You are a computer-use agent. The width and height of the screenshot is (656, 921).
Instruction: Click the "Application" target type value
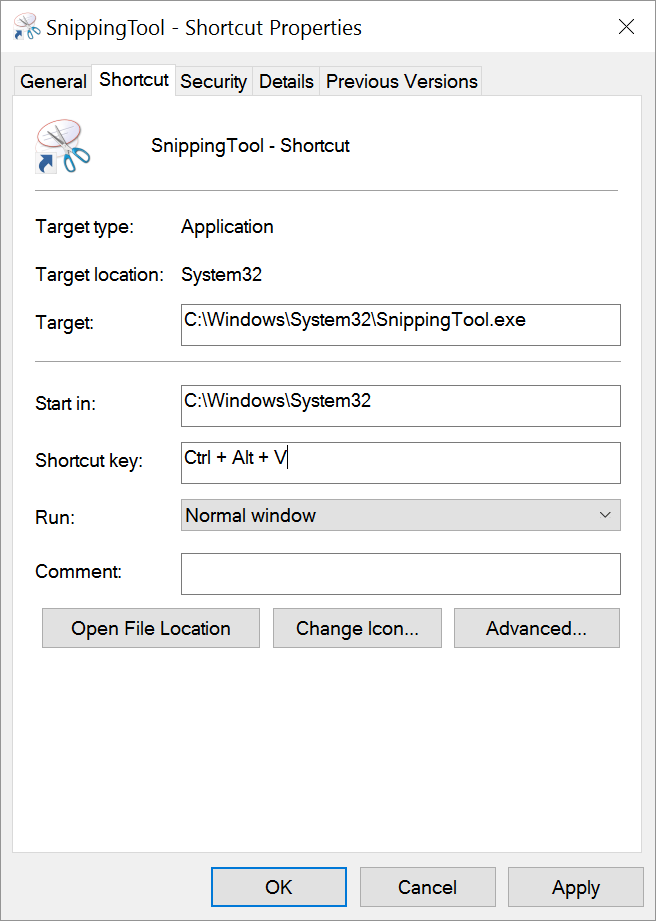(x=227, y=227)
